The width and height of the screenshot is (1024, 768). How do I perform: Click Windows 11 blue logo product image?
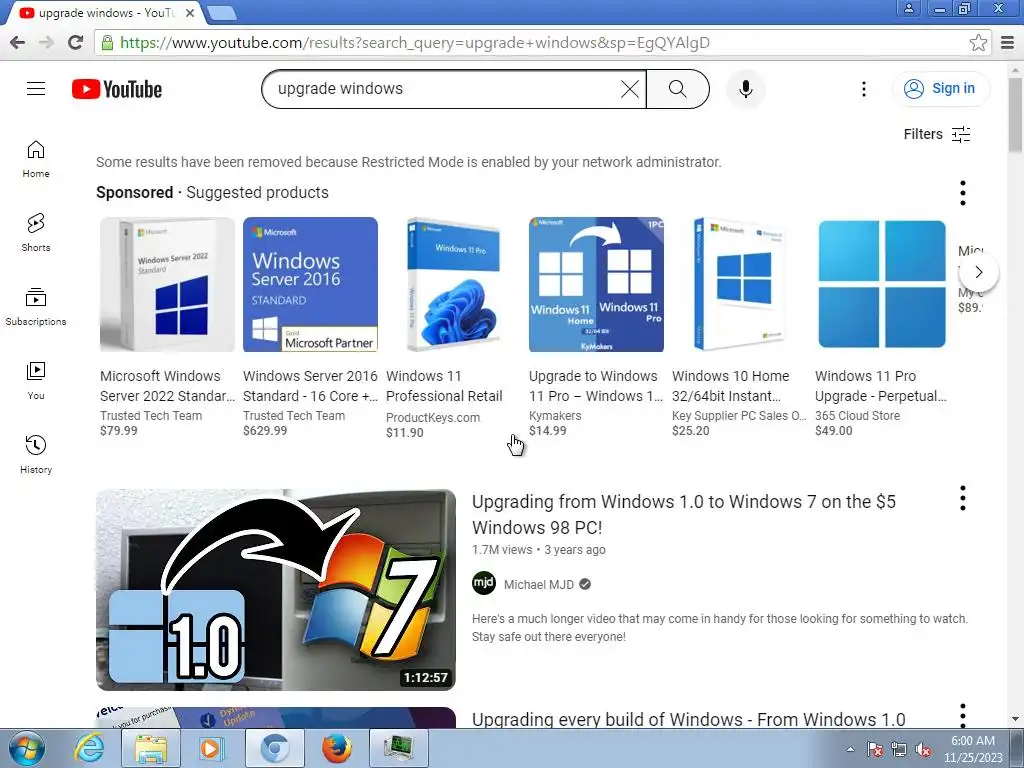pyautogui.click(x=882, y=284)
